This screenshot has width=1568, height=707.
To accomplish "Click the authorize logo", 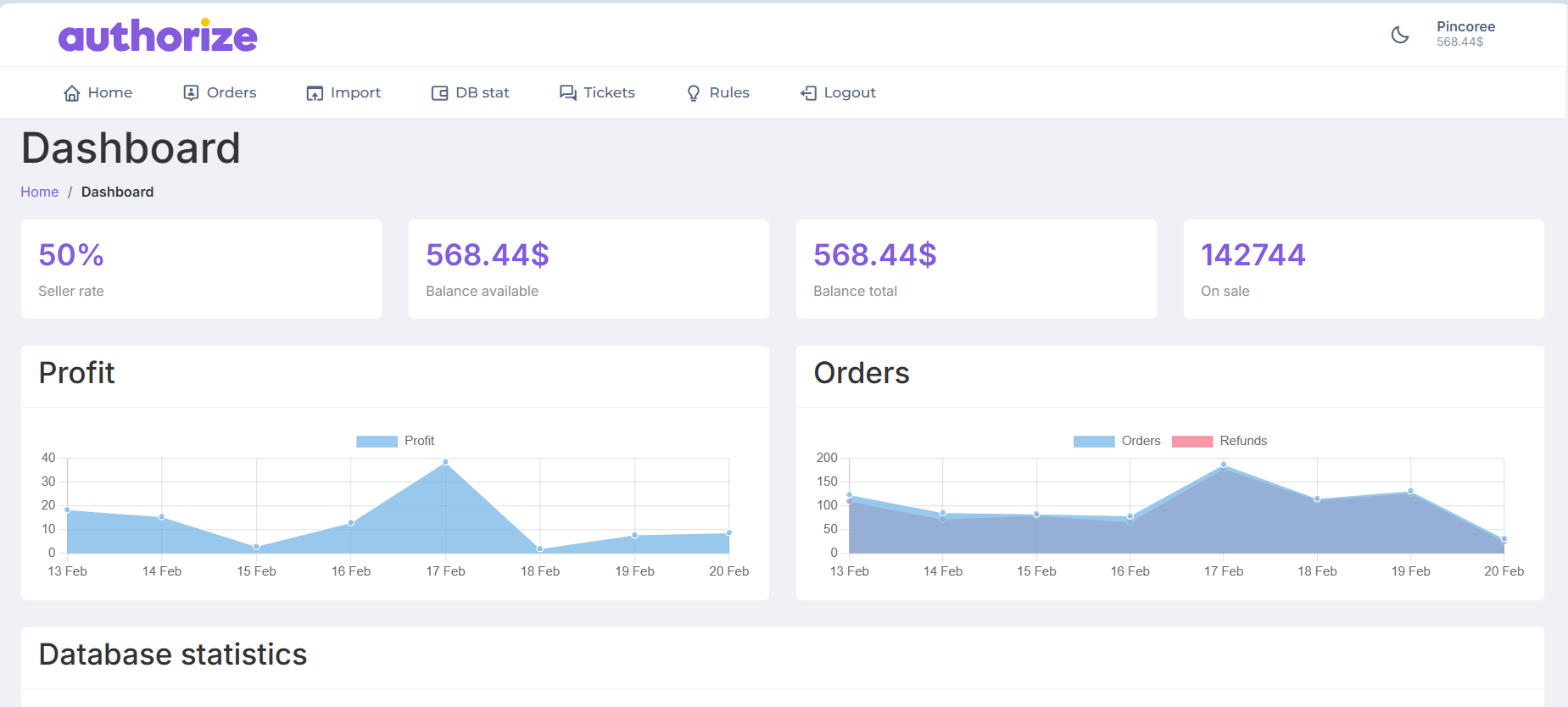I will 158,36.
